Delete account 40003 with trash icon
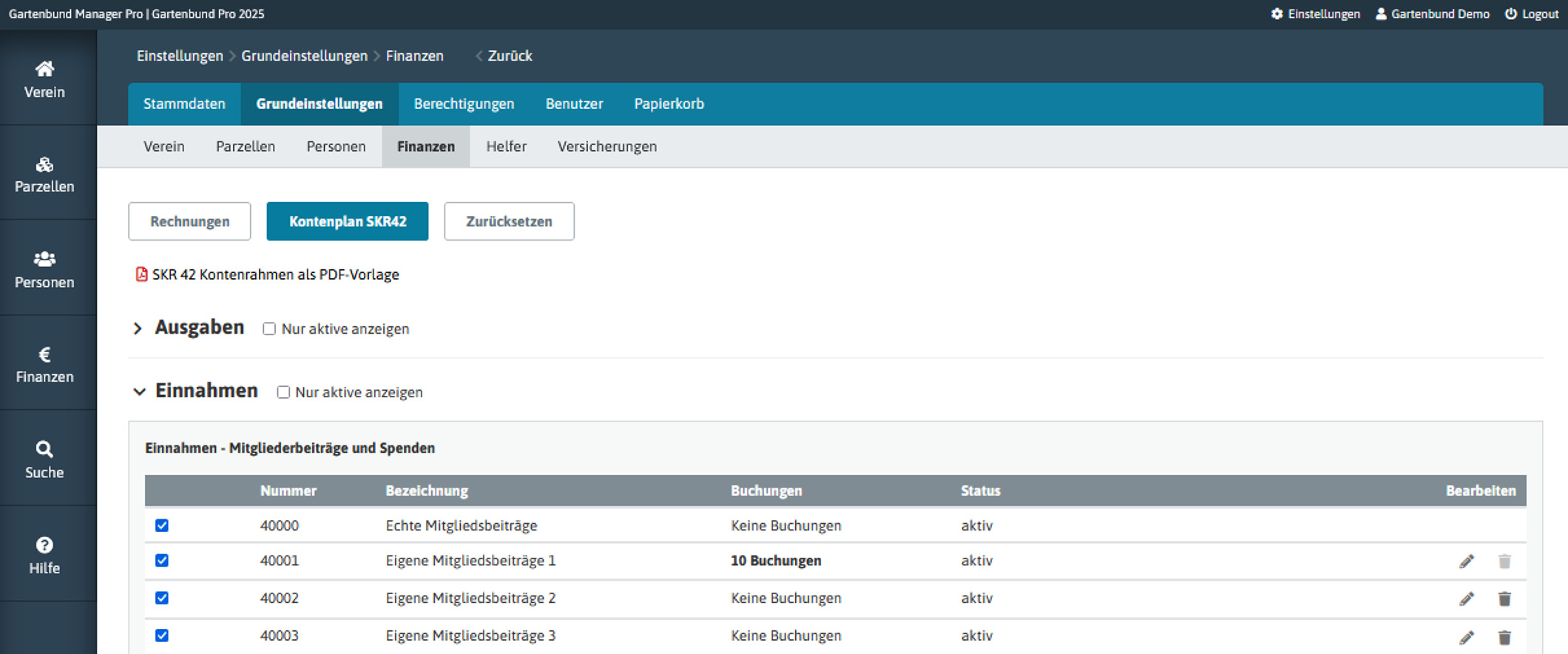Screen dimensions: 1568x654 (x=1504, y=637)
